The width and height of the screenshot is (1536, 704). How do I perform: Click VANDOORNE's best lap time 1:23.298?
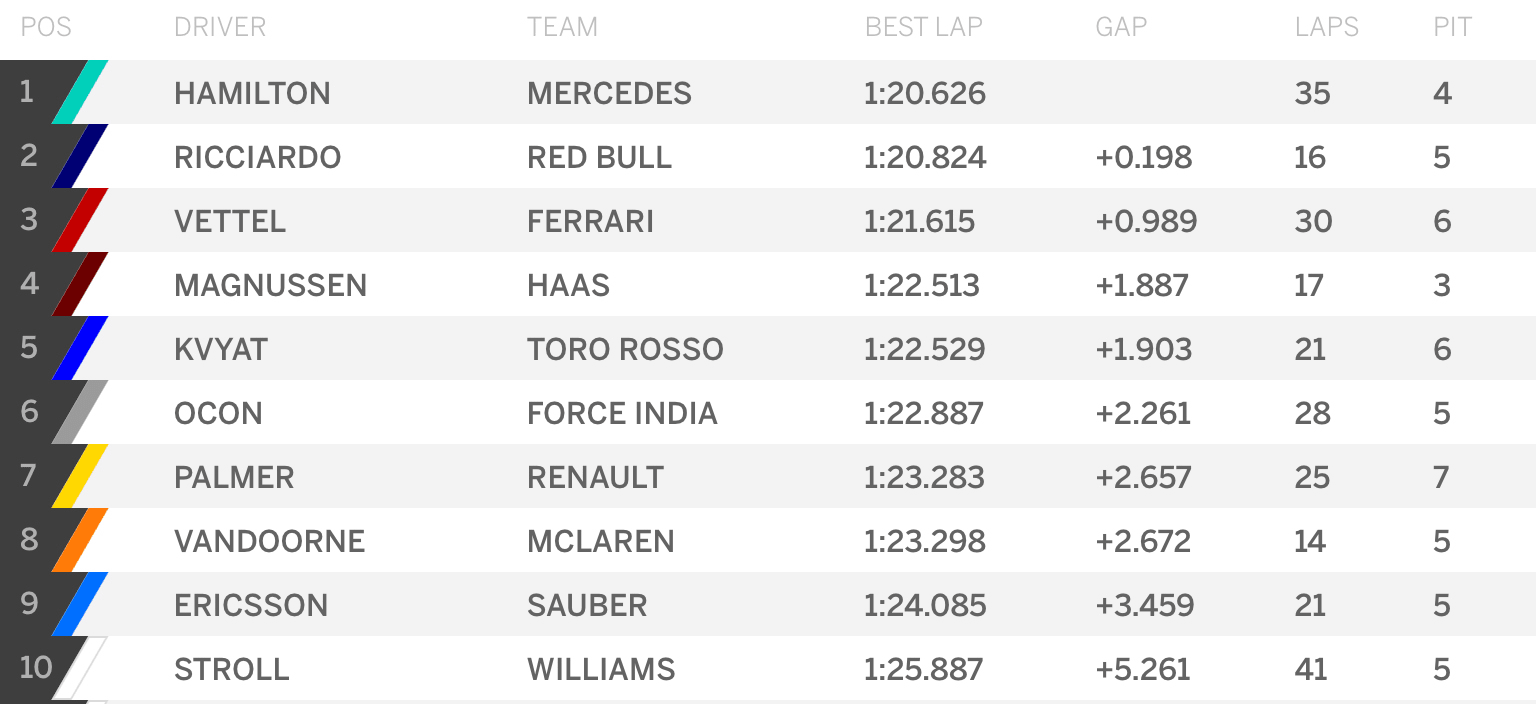[x=924, y=541]
